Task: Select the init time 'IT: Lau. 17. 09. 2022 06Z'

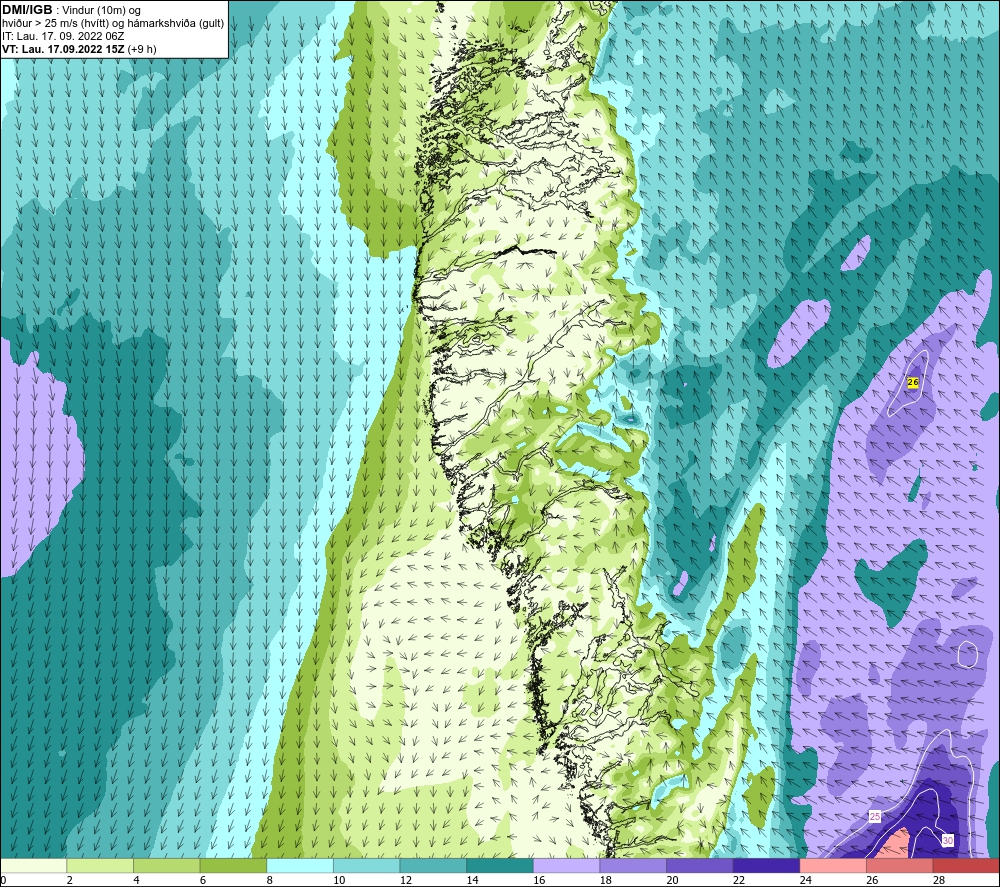Action: click(x=63, y=36)
